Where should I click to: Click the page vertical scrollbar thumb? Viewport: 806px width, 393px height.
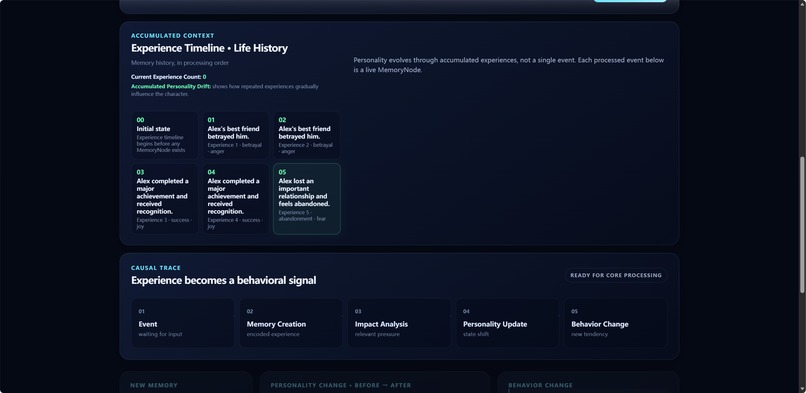point(802,226)
